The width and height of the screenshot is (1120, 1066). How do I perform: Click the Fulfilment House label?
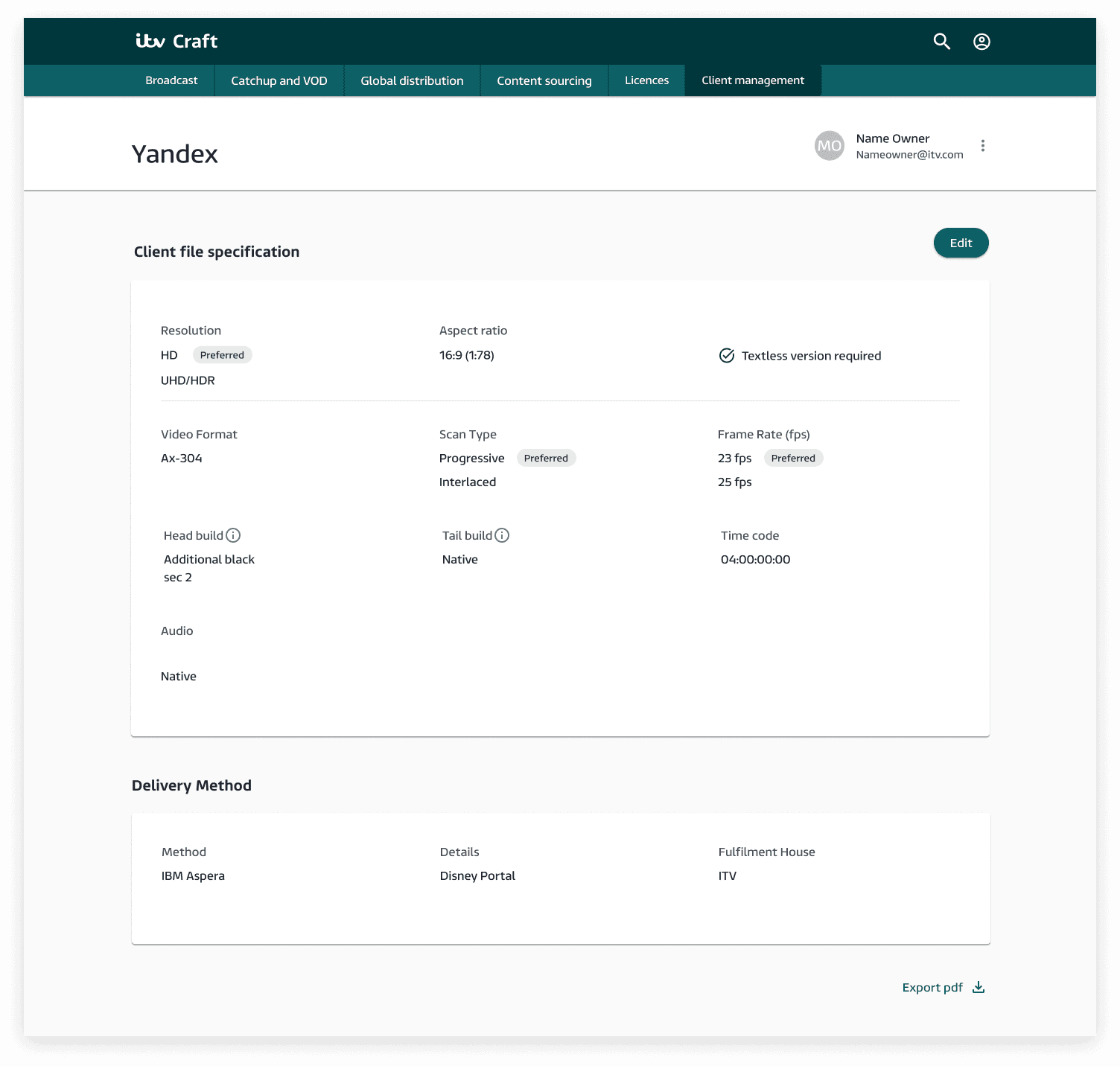766,852
